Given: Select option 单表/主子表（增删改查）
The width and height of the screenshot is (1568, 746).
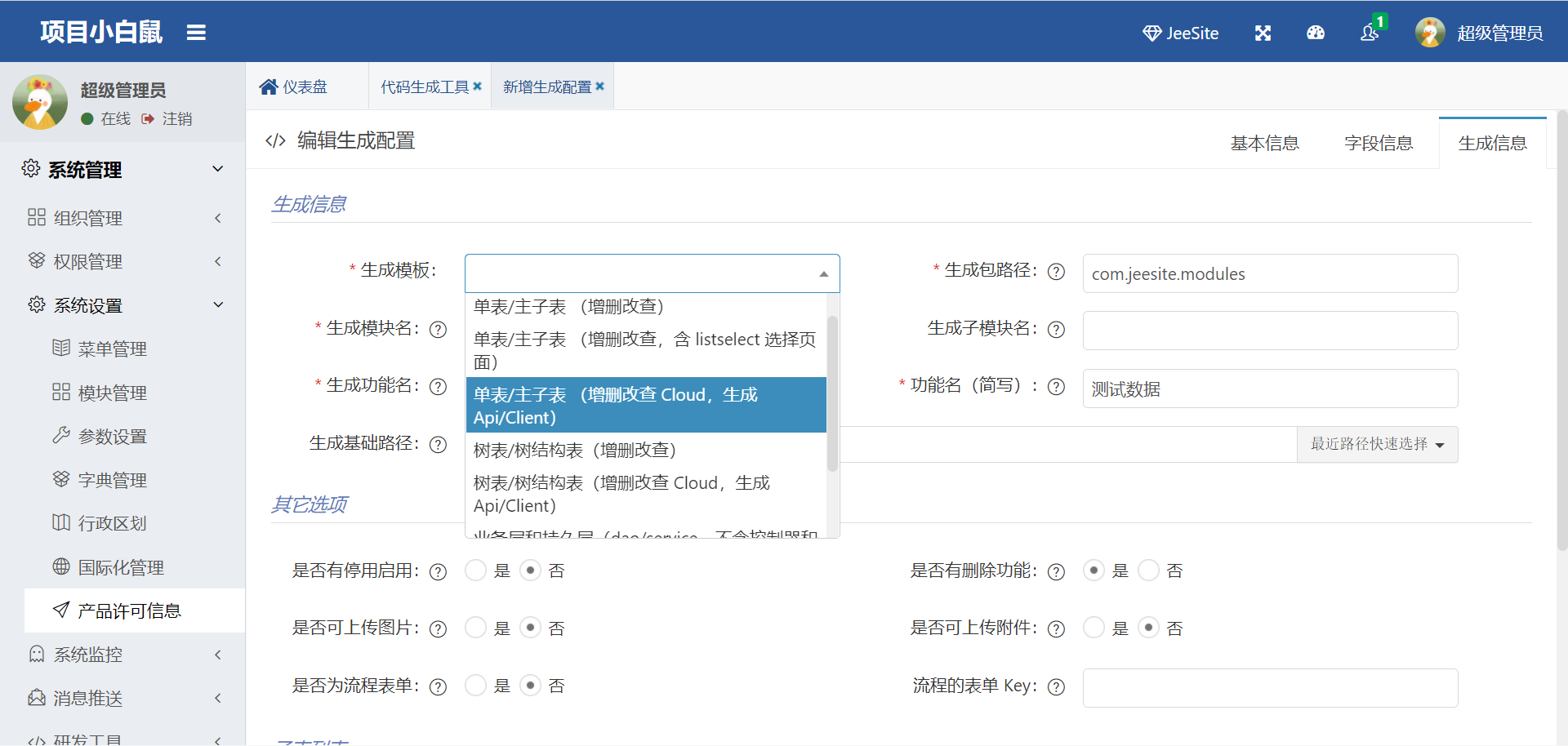Looking at the screenshot, I should (646, 307).
